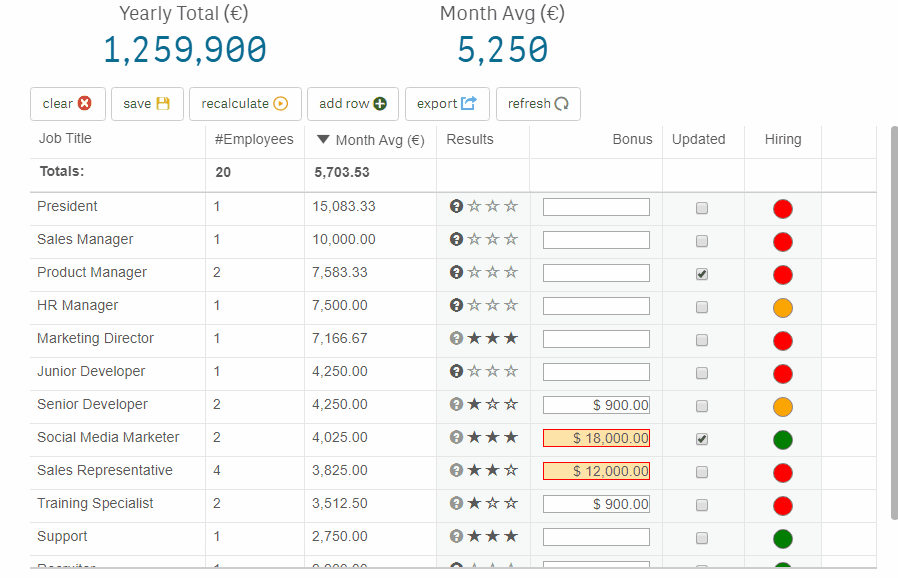Check Updated box for Junior Developer
This screenshot has width=898, height=578.
pyautogui.click(x=702, y=373)
